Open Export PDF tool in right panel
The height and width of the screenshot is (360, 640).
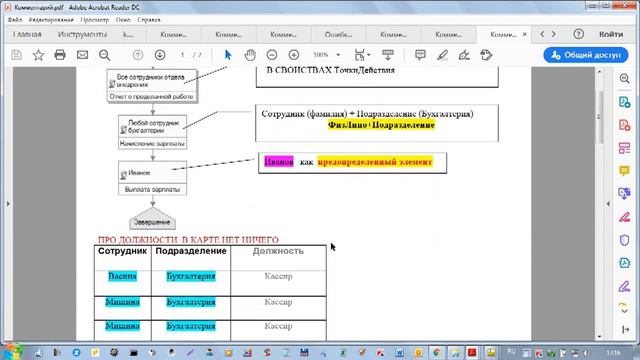(x=624, y=102)
